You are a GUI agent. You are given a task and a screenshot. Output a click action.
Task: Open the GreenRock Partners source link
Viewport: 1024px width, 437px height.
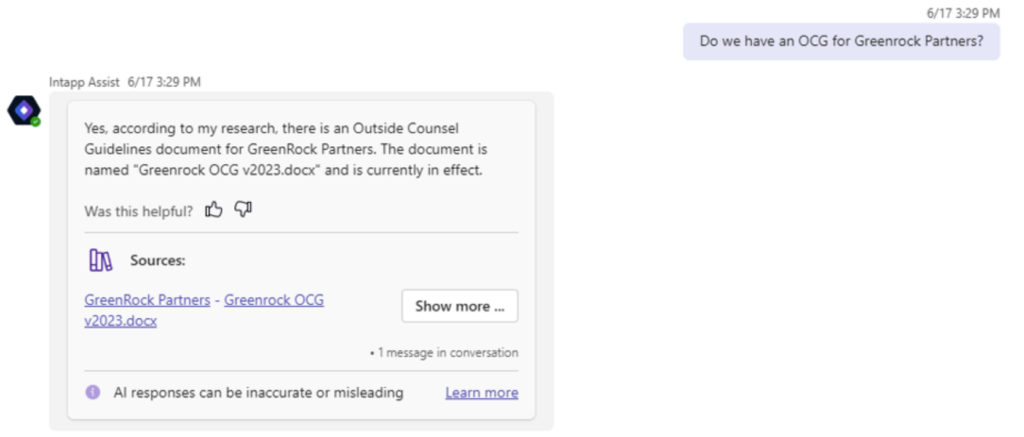(147, 300)
